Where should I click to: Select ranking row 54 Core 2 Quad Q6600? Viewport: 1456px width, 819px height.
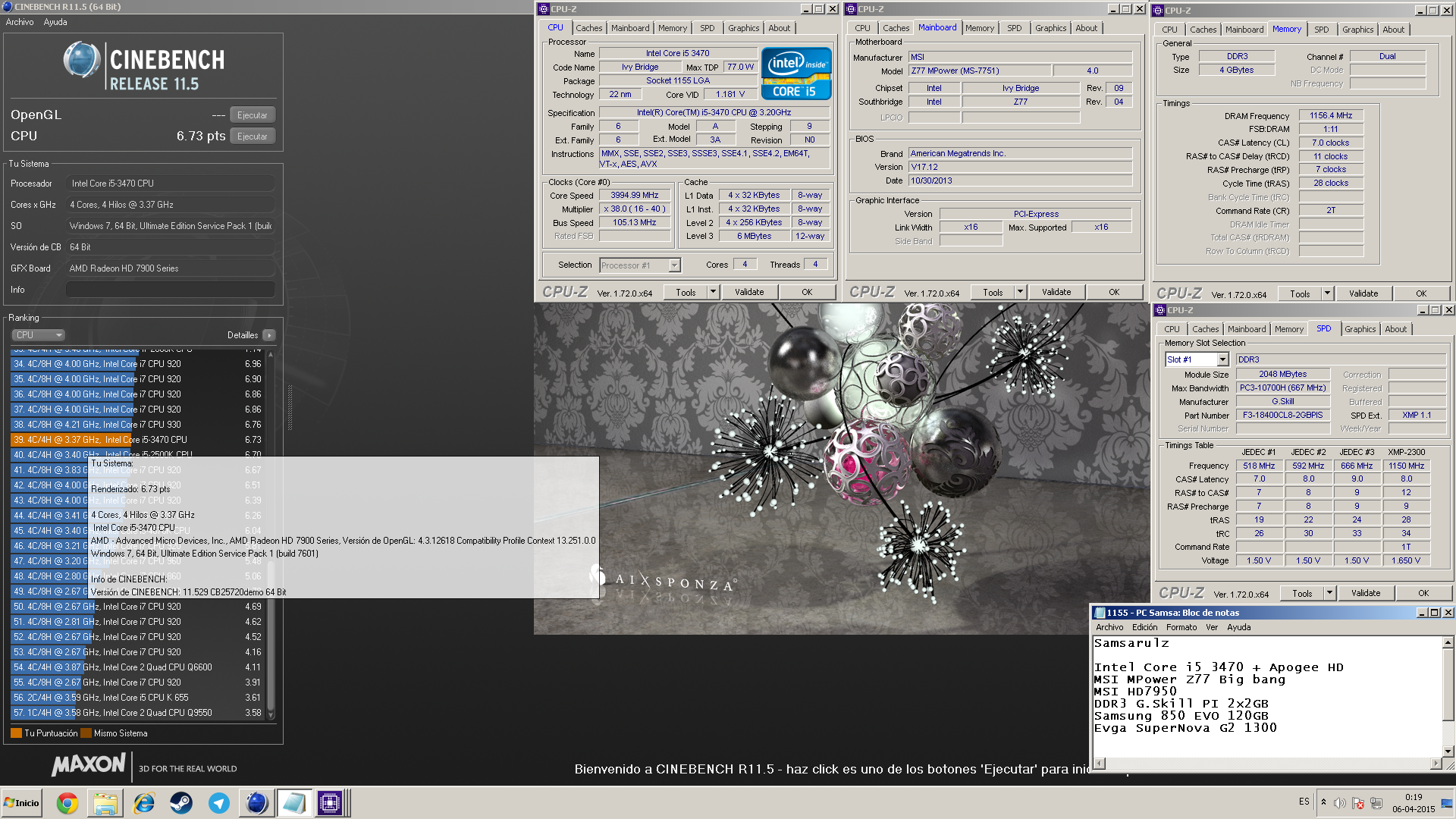tap(136, 667)
